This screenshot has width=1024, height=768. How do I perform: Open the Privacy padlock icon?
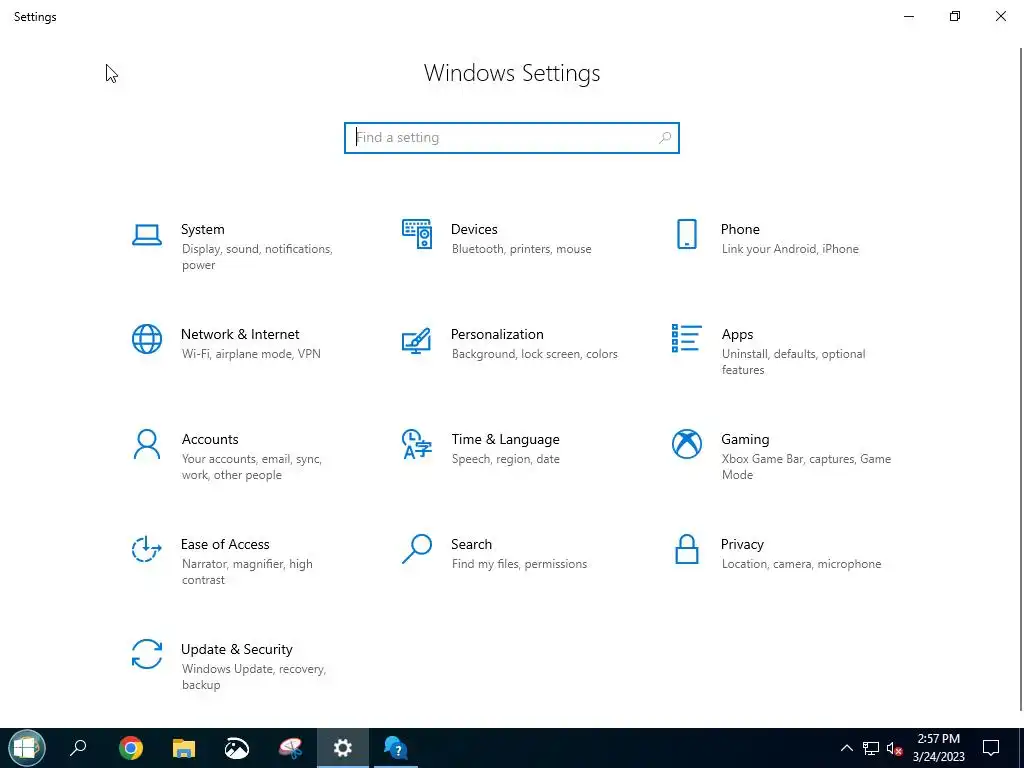coord(686,549)
